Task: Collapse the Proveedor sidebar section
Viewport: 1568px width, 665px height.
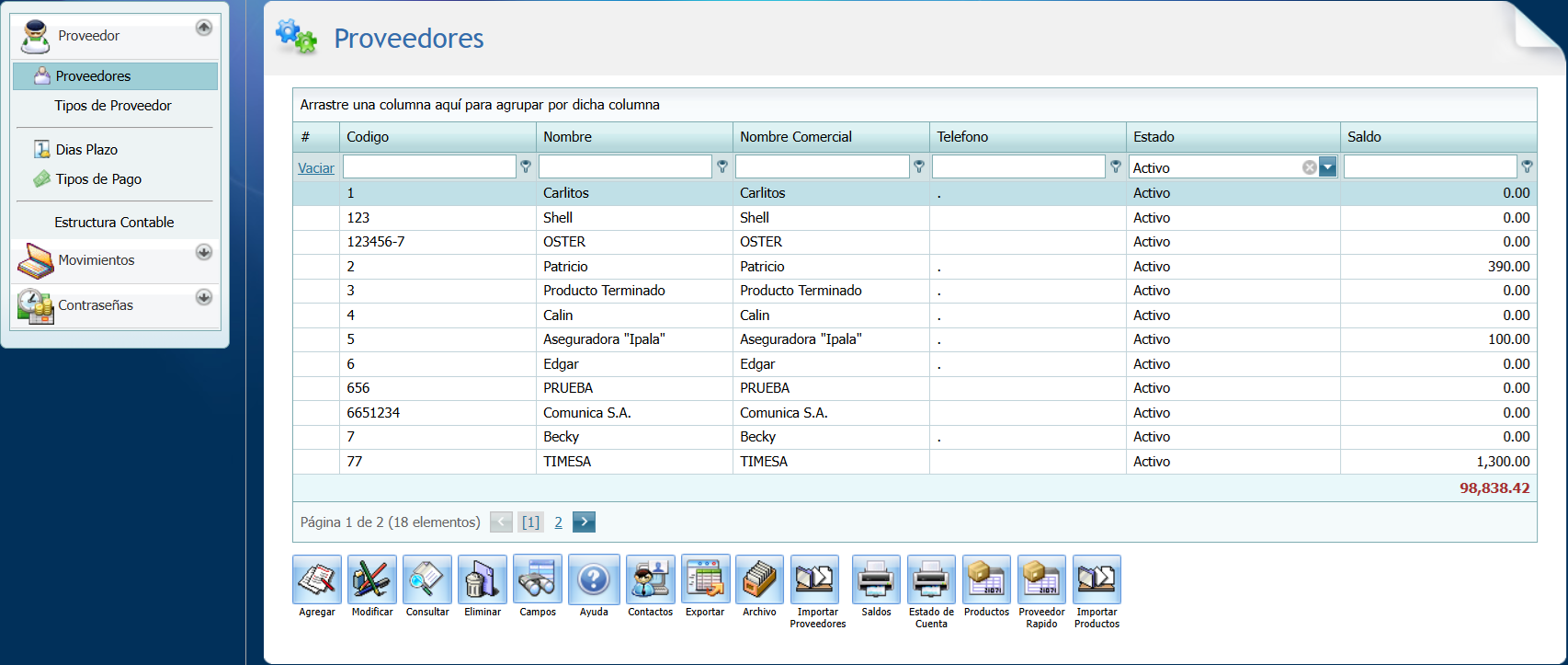Action: tap(204, 28)
